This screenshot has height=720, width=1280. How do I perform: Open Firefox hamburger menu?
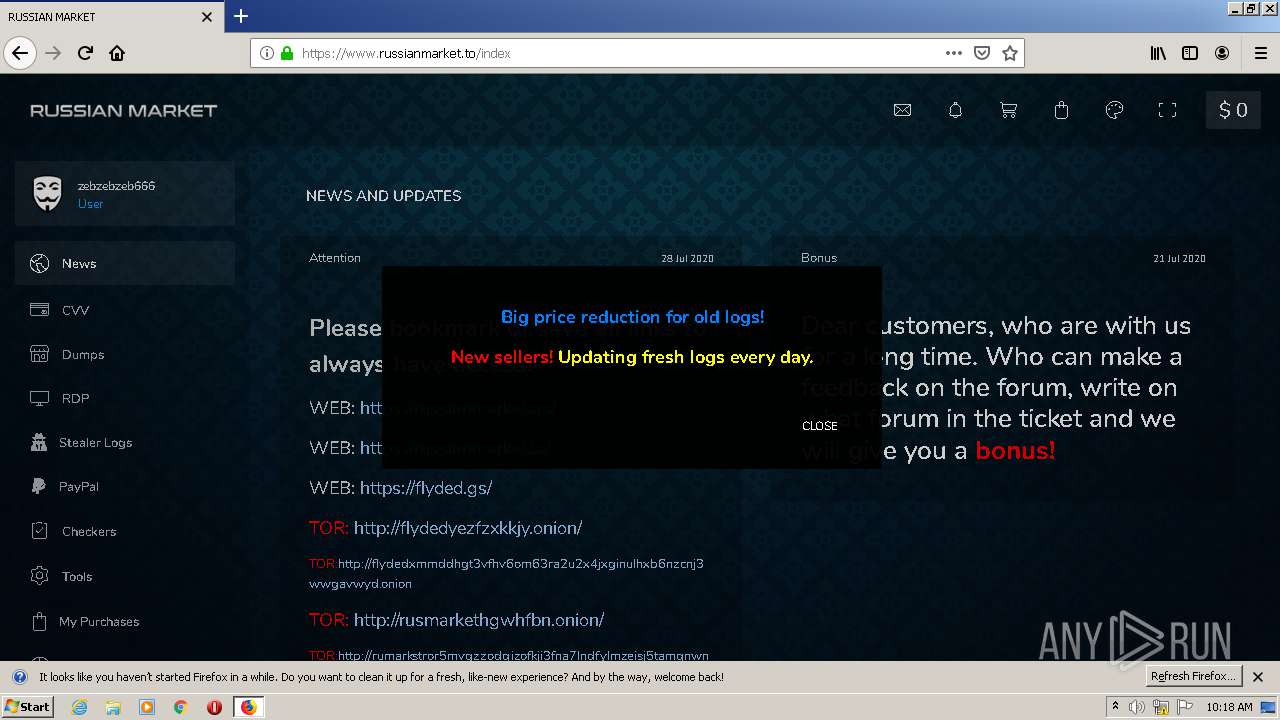click(x=1260, y=53)
